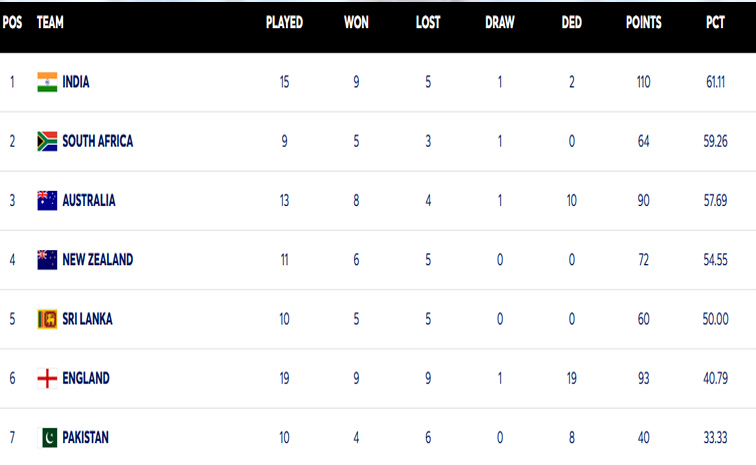The width and height of the screenshot is (756, 465).
Task: Sort by the POINTS column header
Action: (x=644, y=23)
